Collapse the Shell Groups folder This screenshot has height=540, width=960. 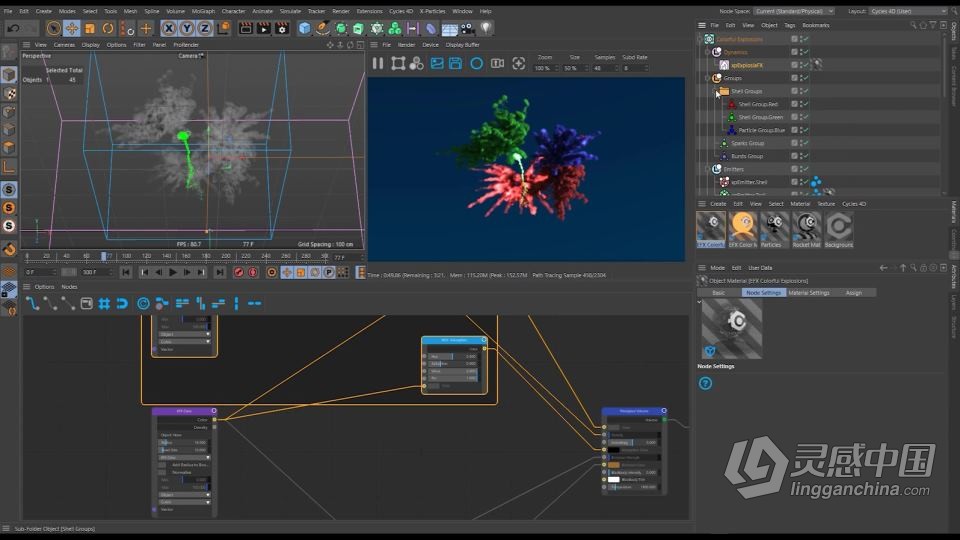[716, 91]
